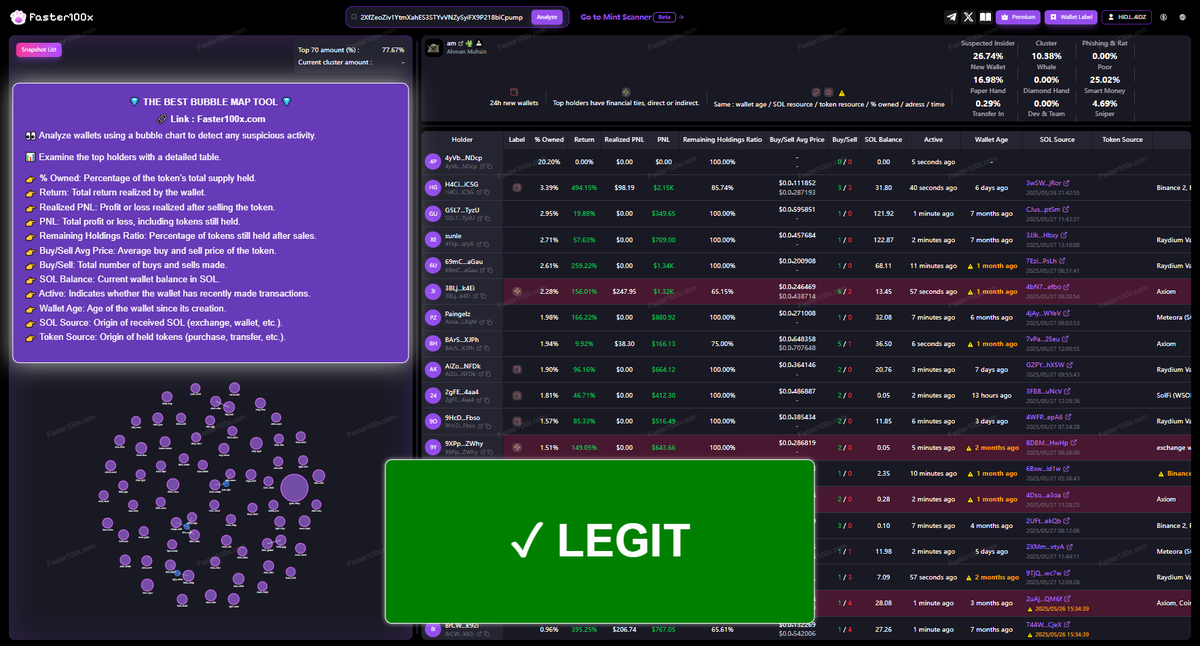Open the Snapshot List button

tap(39, 50)
